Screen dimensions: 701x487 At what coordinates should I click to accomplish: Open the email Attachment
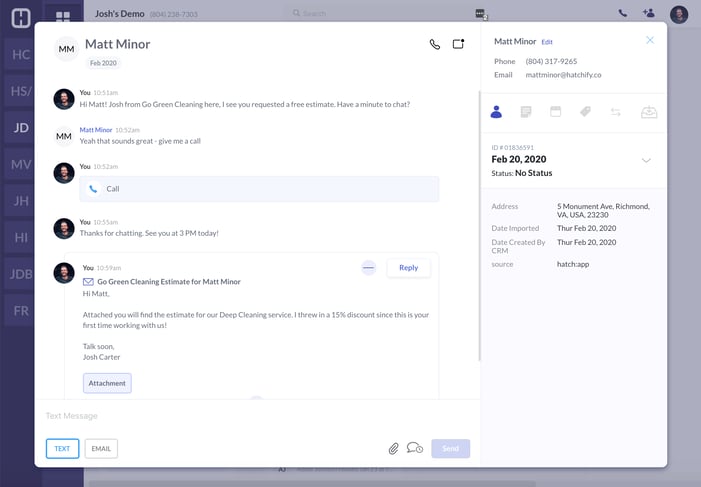pos(107,383)
